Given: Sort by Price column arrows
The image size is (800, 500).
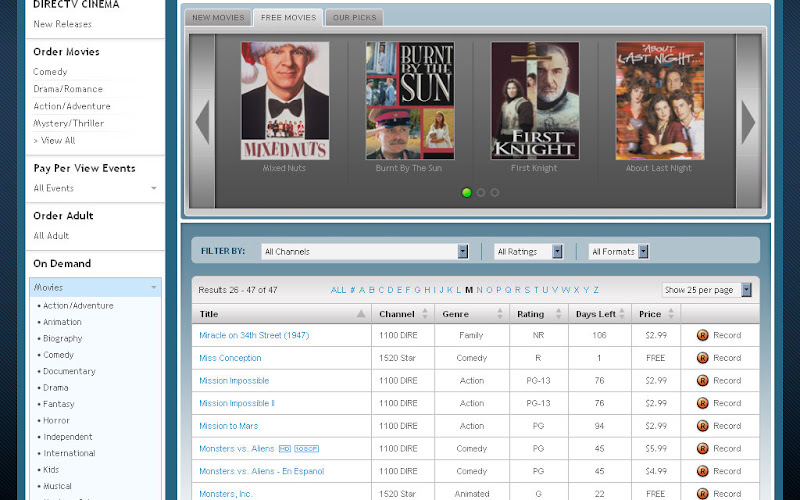Looking at the screenshot, I should click(671, 314).
